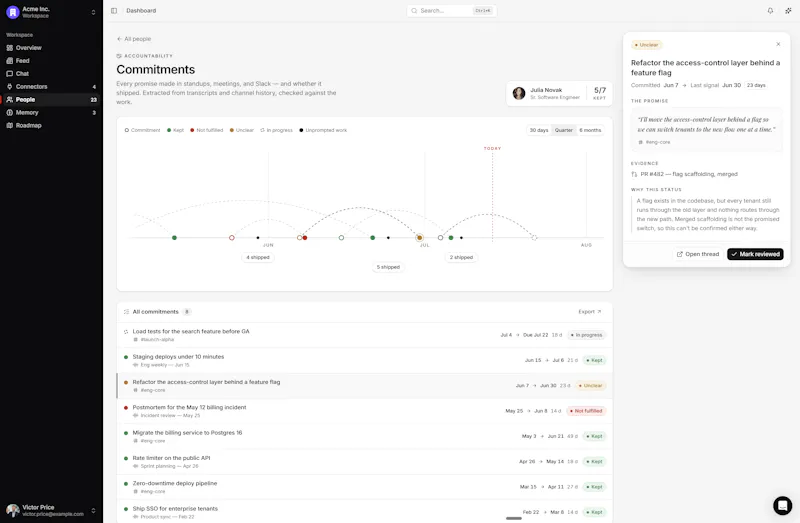
Task: Click the In progress legend item
Action: 277,130
